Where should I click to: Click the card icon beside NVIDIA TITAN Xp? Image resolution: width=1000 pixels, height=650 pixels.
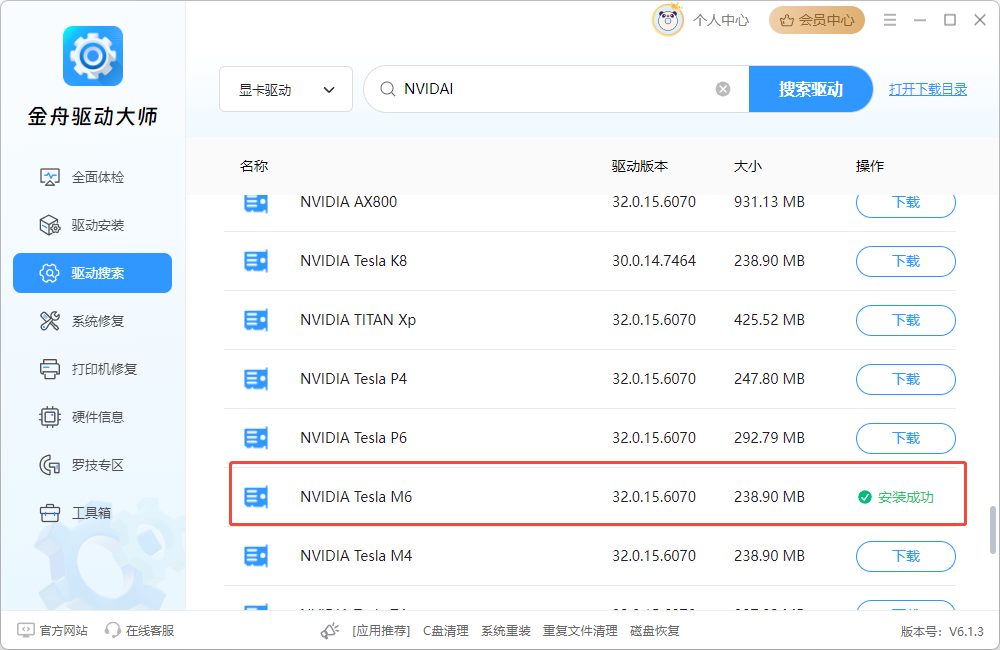tap(256, 320)
